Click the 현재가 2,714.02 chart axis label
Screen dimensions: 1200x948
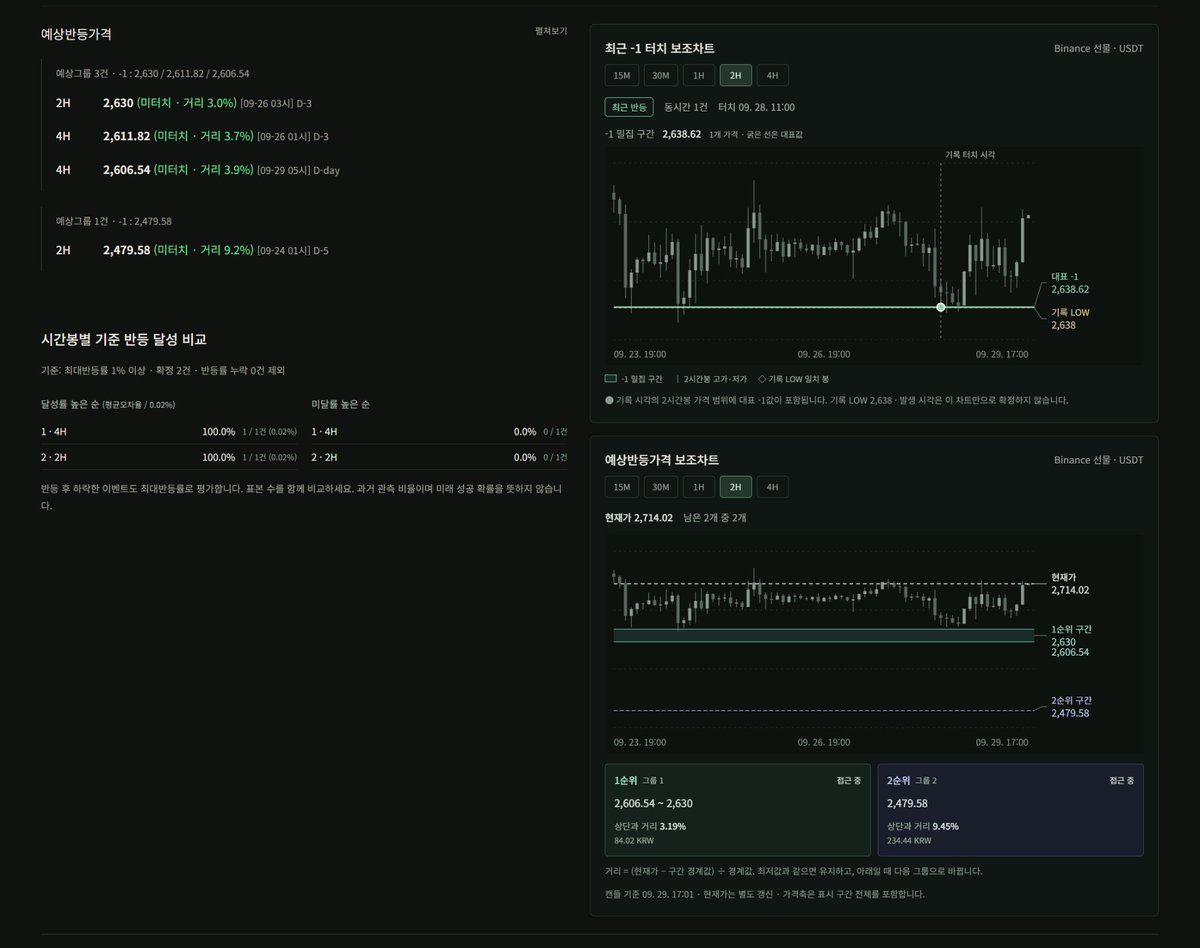click(x=1070, y=584)
